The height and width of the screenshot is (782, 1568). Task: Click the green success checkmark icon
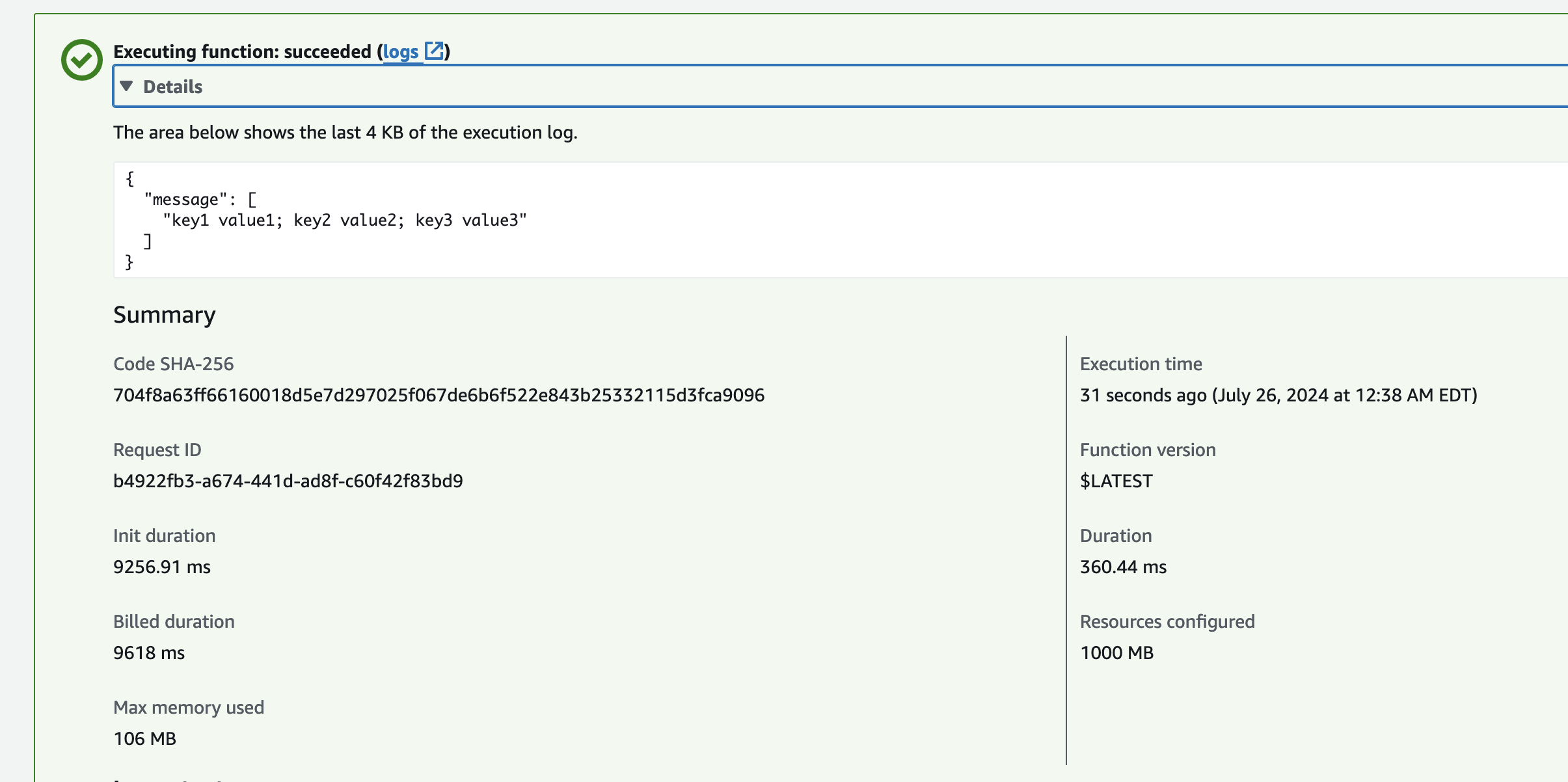(81, 59)
